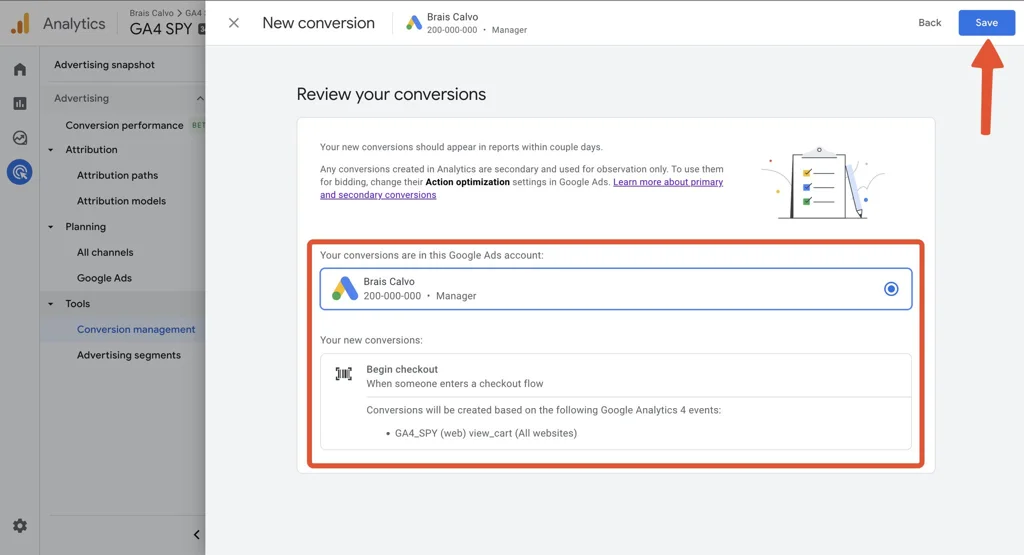The image size is (1024, 555).
Task: Click the New conversion panel title
Action: coord(319,23)
